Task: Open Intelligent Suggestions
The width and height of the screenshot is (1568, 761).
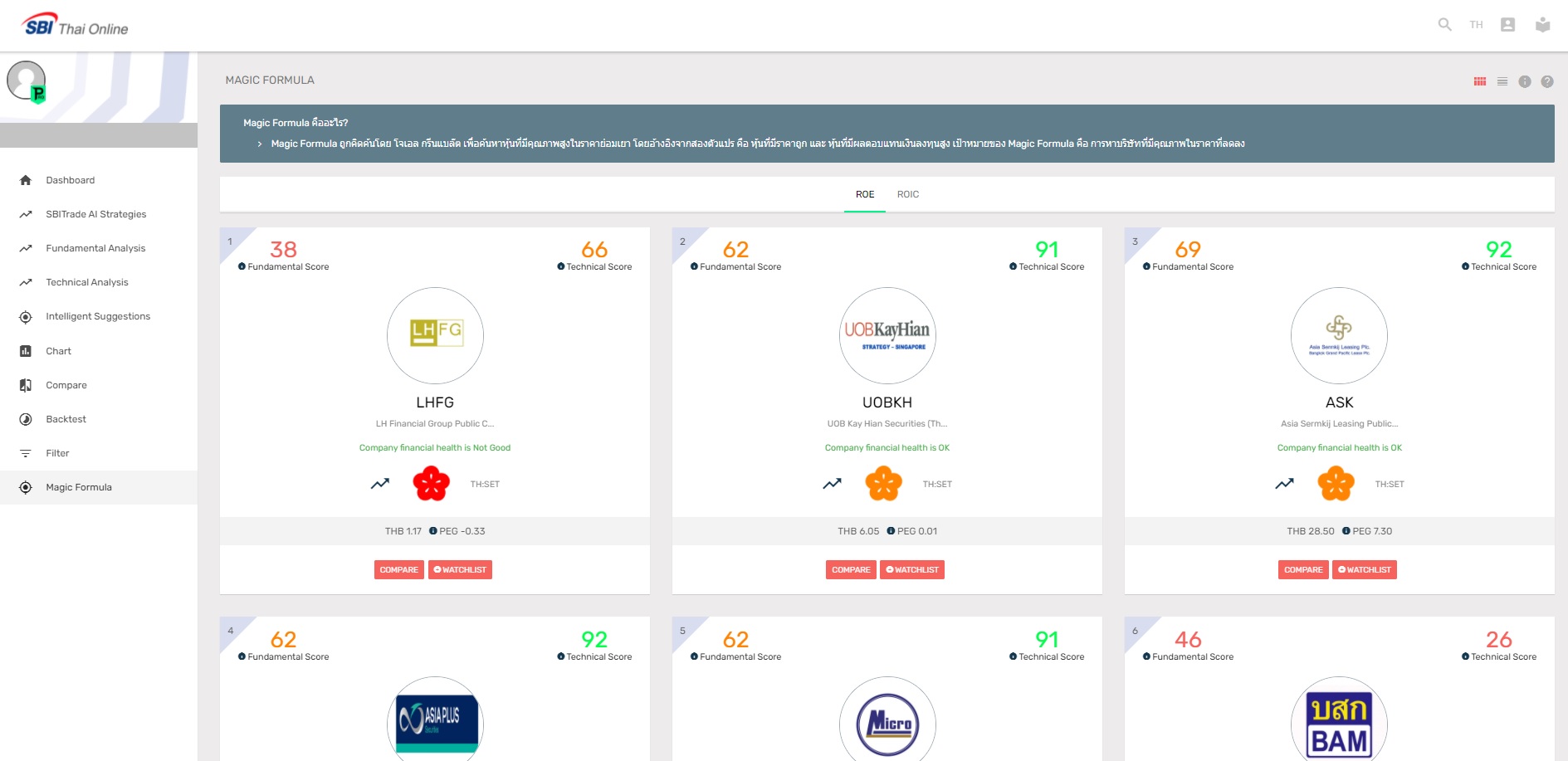Action: click(98, 316)
